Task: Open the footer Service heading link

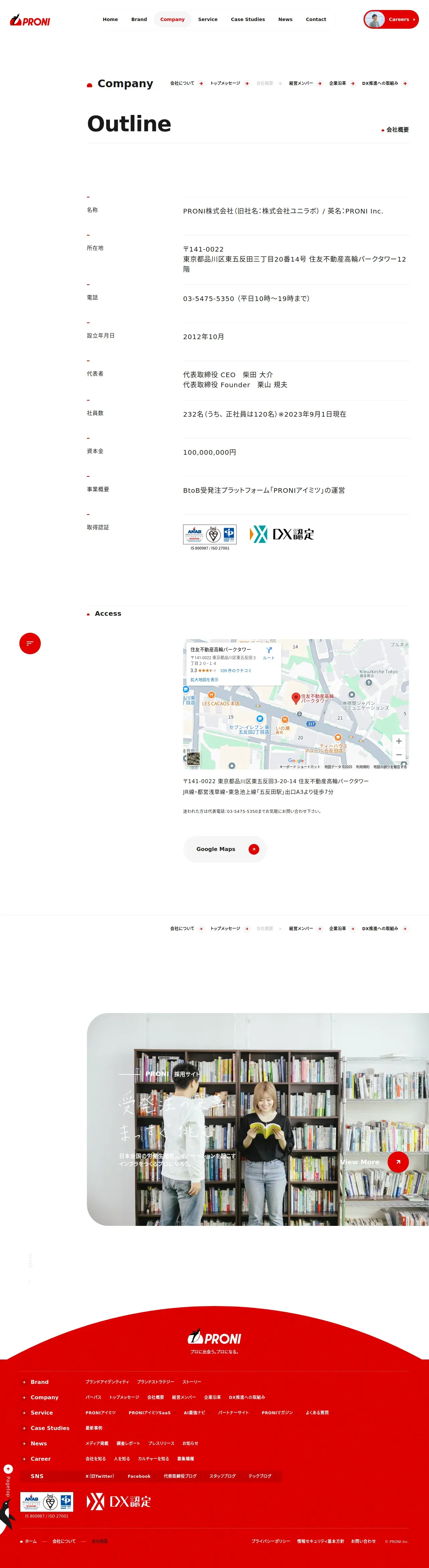Action: click(41, 1412)
